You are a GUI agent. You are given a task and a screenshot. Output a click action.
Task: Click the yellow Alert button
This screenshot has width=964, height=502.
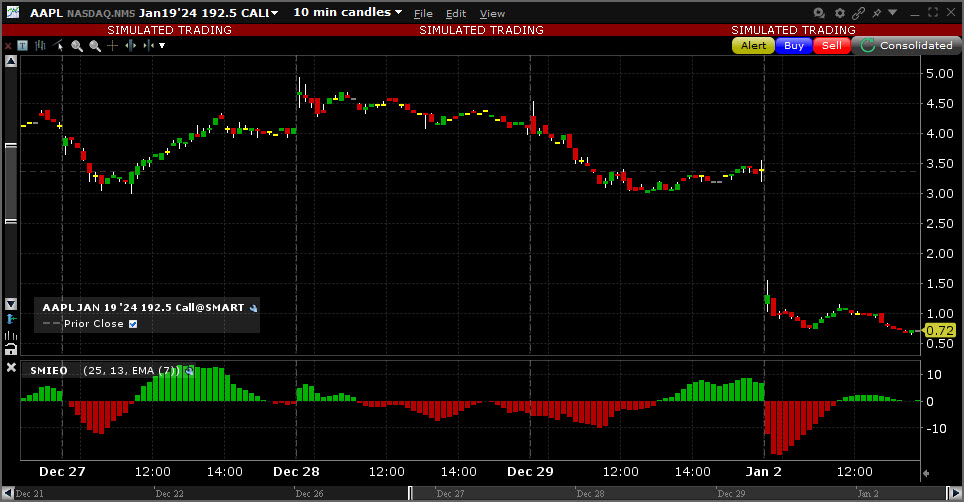tap(753, 45)
